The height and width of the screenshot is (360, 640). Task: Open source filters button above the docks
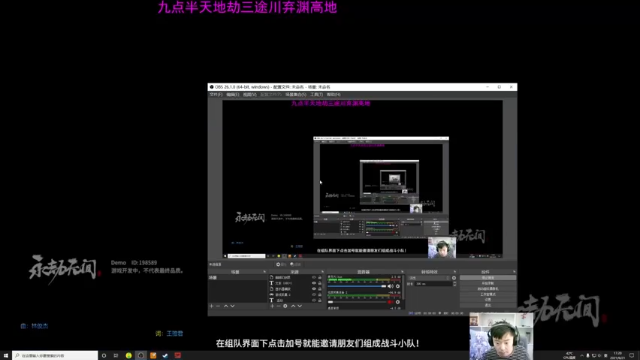pyautogui.click(x=295, y=264)
